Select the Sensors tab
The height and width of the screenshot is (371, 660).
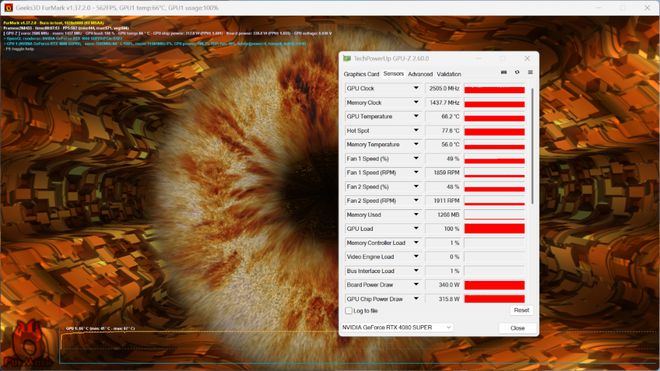[x=394, y=74]
